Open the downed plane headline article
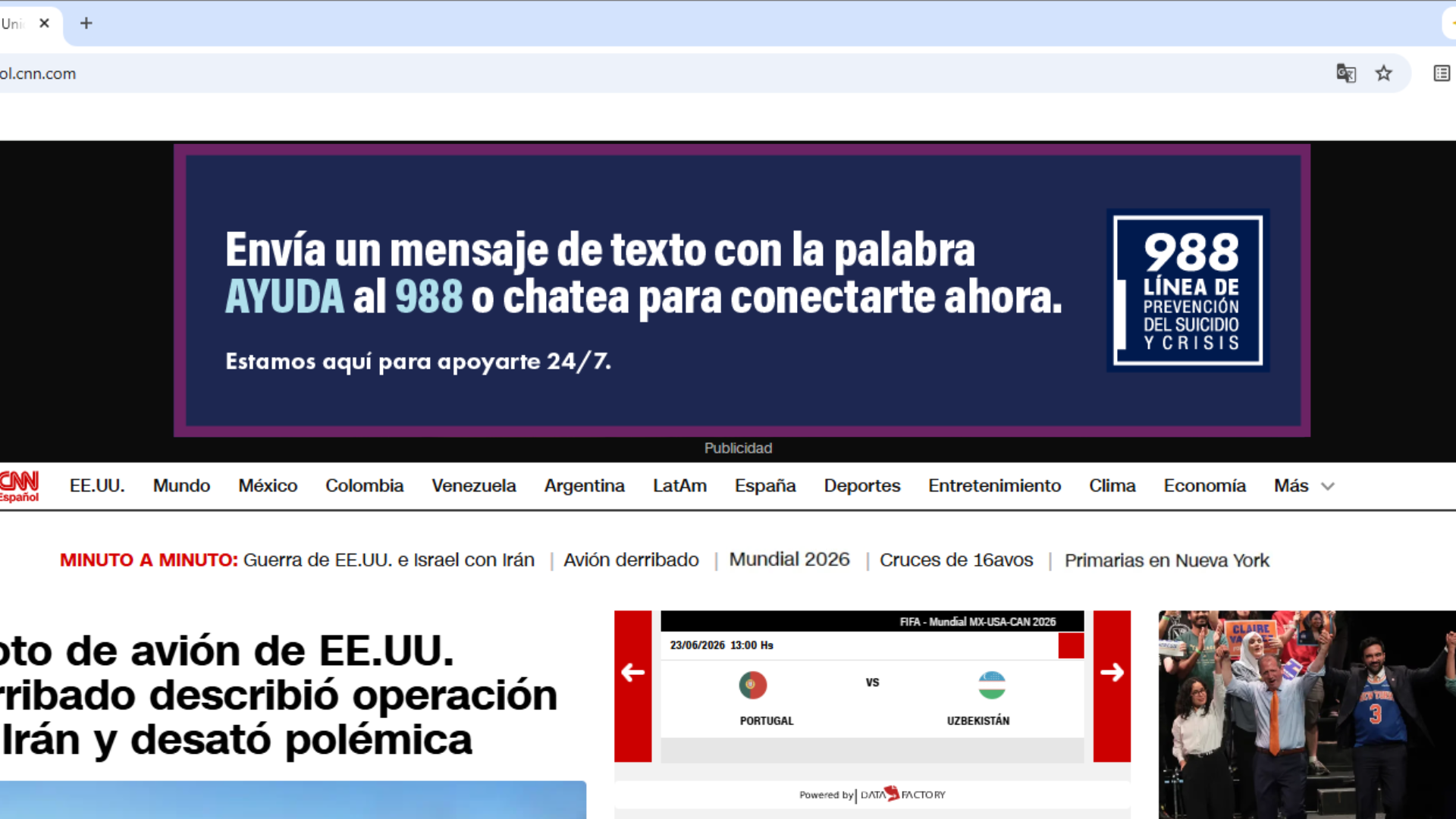This screenshot has width=1456, height=819. (x=279, y=695)
